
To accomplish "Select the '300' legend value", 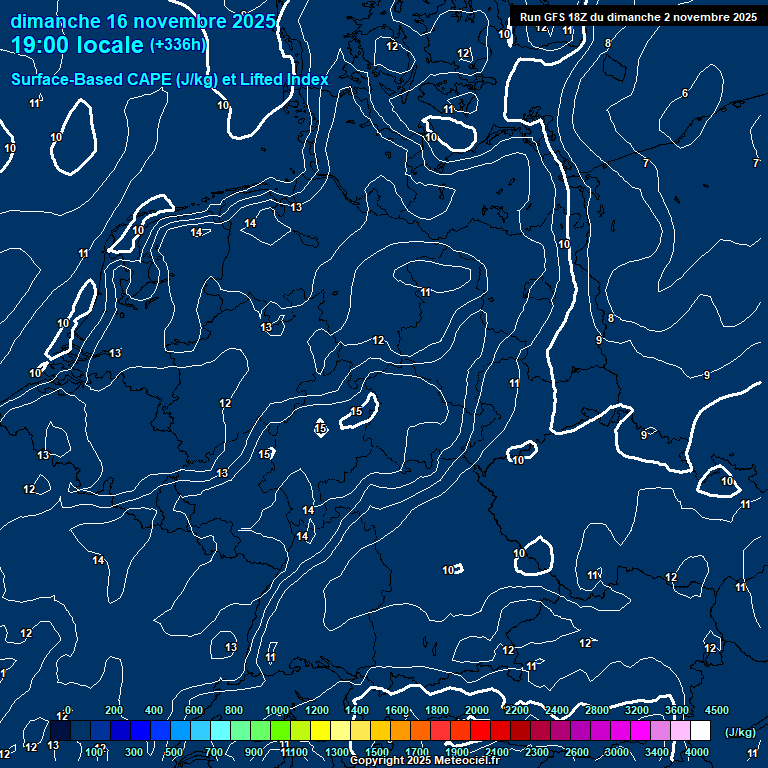I will click(133, 752).
